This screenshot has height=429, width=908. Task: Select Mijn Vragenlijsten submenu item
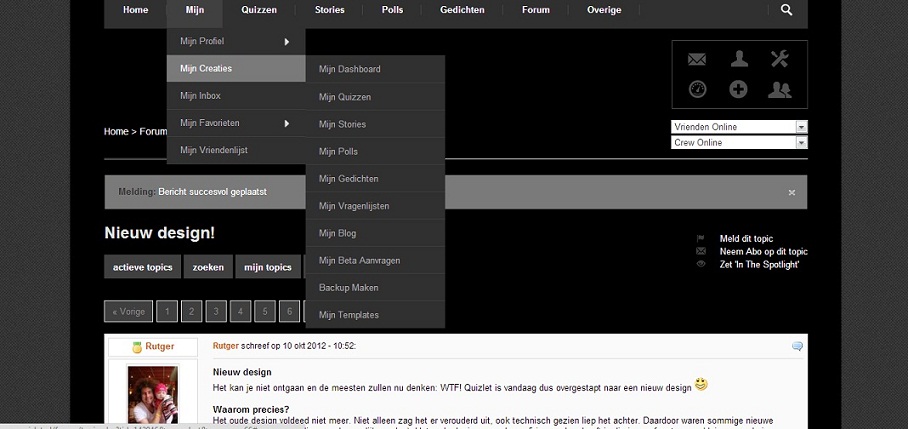pos(375,206)
